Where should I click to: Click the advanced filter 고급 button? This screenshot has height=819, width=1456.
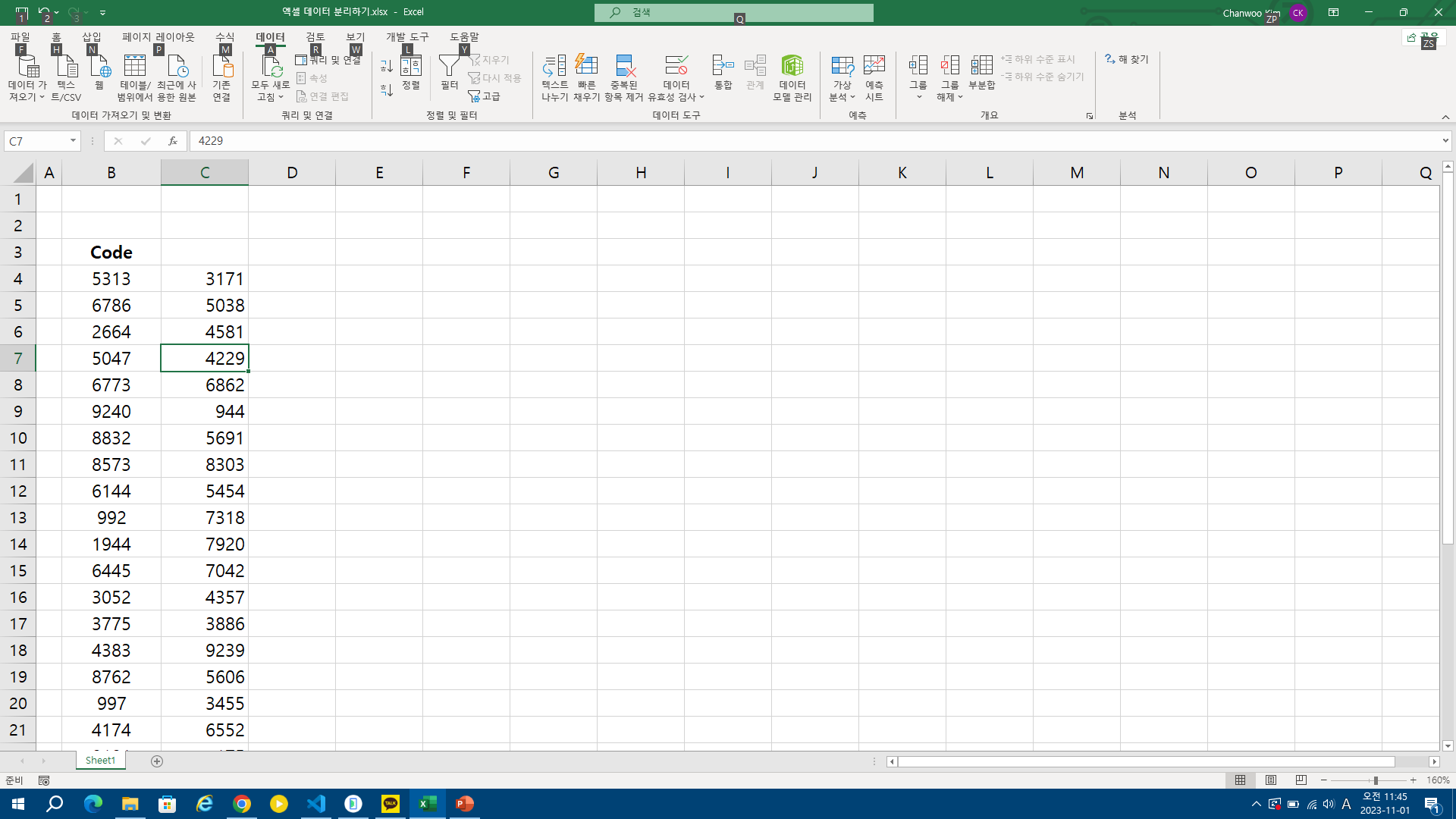pyautogui.click(x=485, y=96)
